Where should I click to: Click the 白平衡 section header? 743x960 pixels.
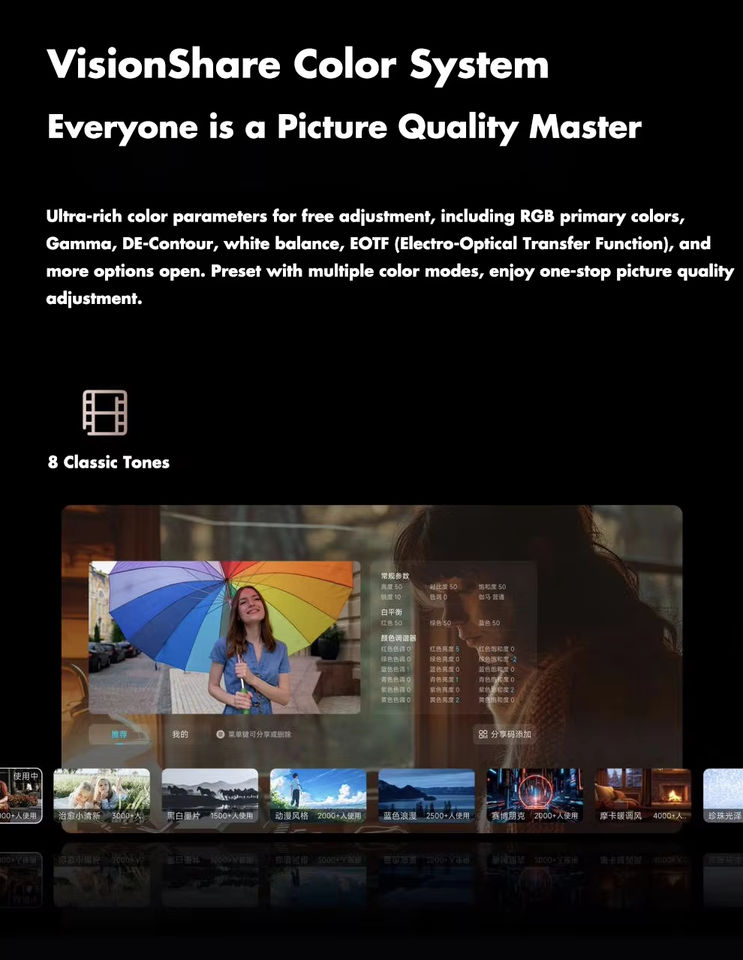click(392, 612)
